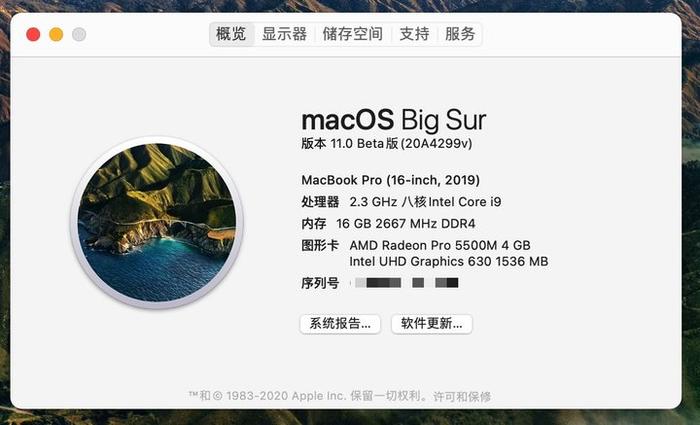Go to the 支持 tab
The width and height of the screenshot is (700, 425).
click(x=414, y=34)
